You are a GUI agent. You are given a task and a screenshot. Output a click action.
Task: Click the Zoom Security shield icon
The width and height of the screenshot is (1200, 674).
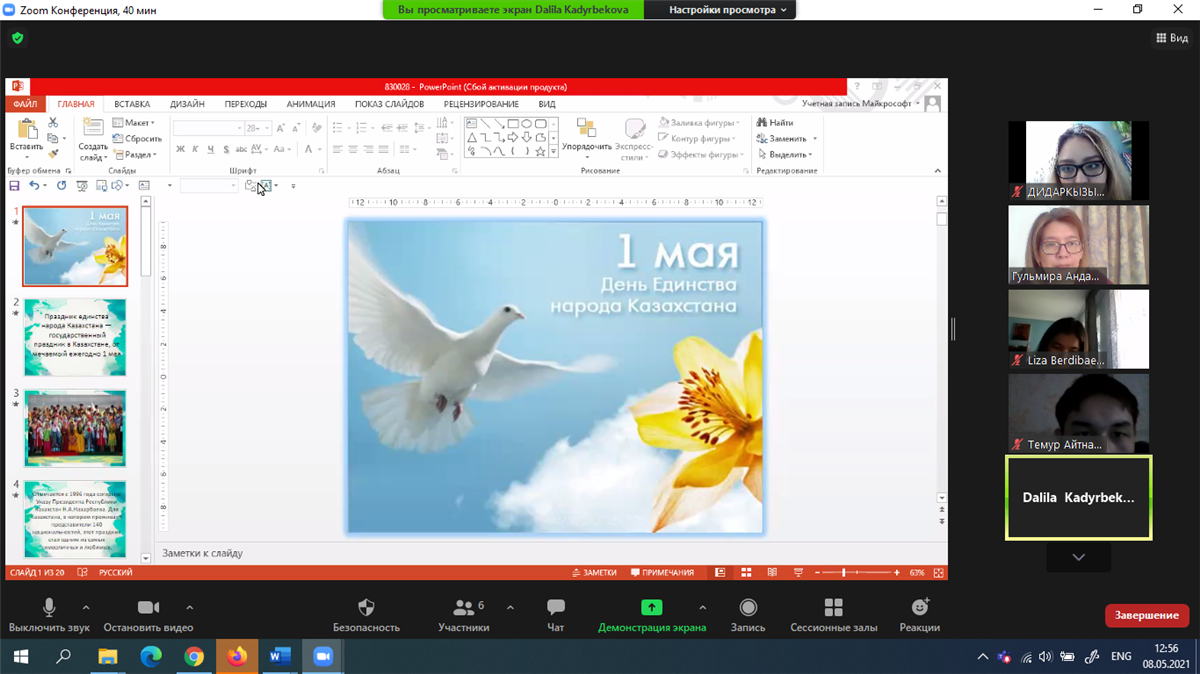(x=366, y=608)
